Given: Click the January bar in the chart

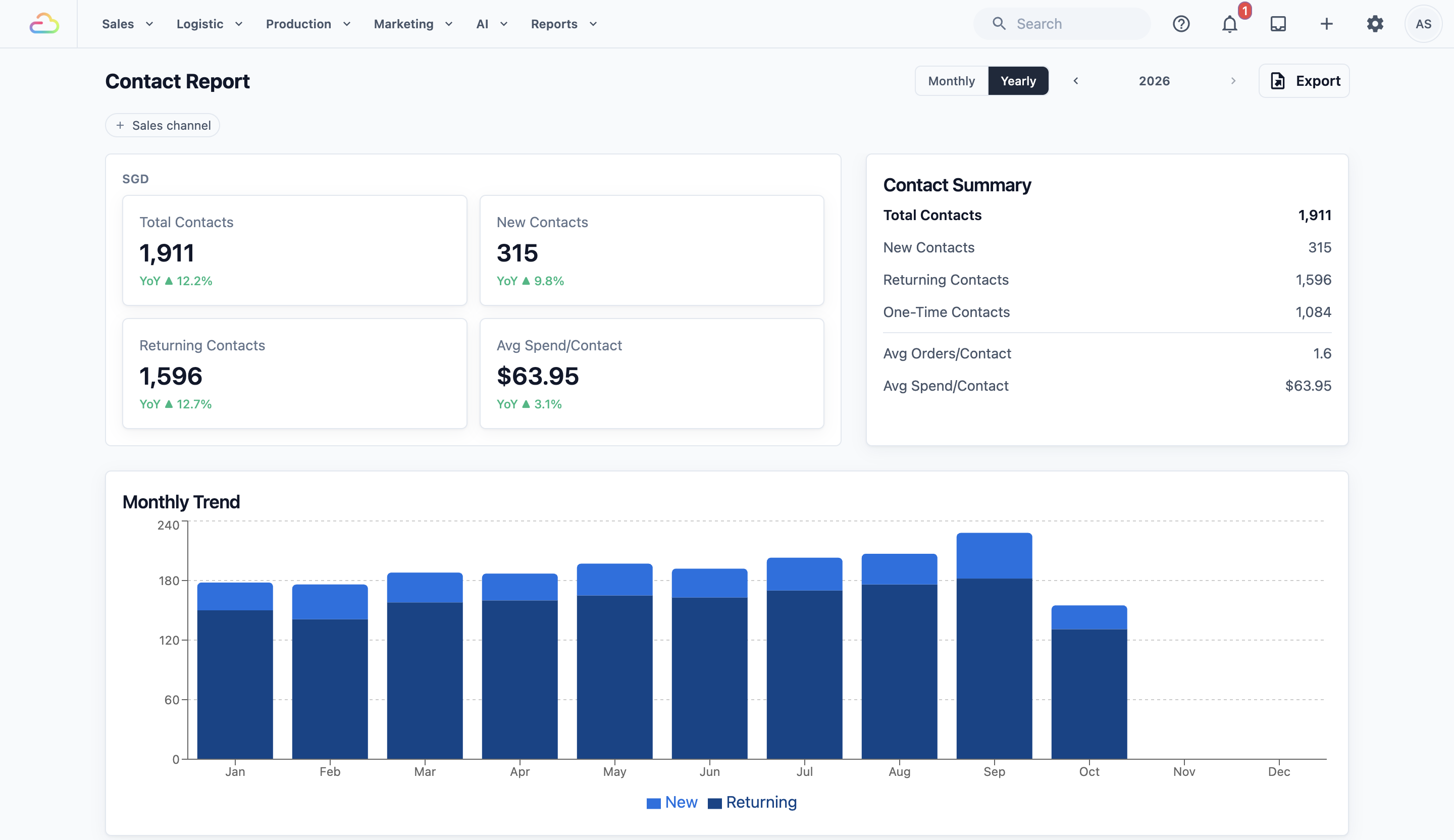Looking at the screenshot, I should click(235, 670).
